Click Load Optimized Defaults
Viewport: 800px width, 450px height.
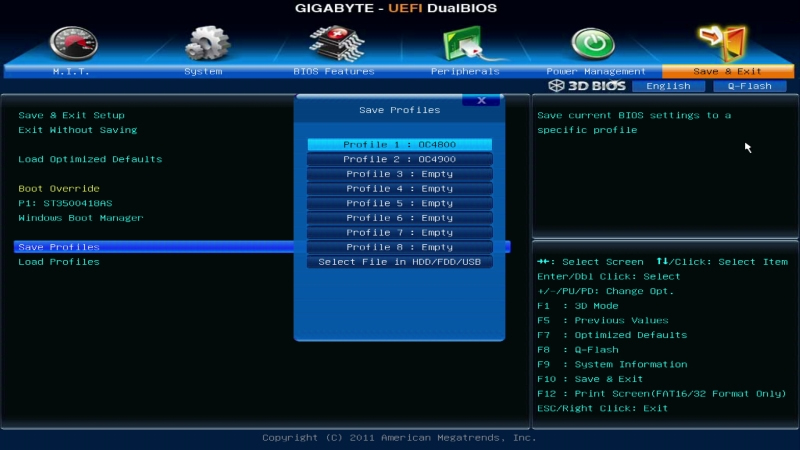pos(90,159)
